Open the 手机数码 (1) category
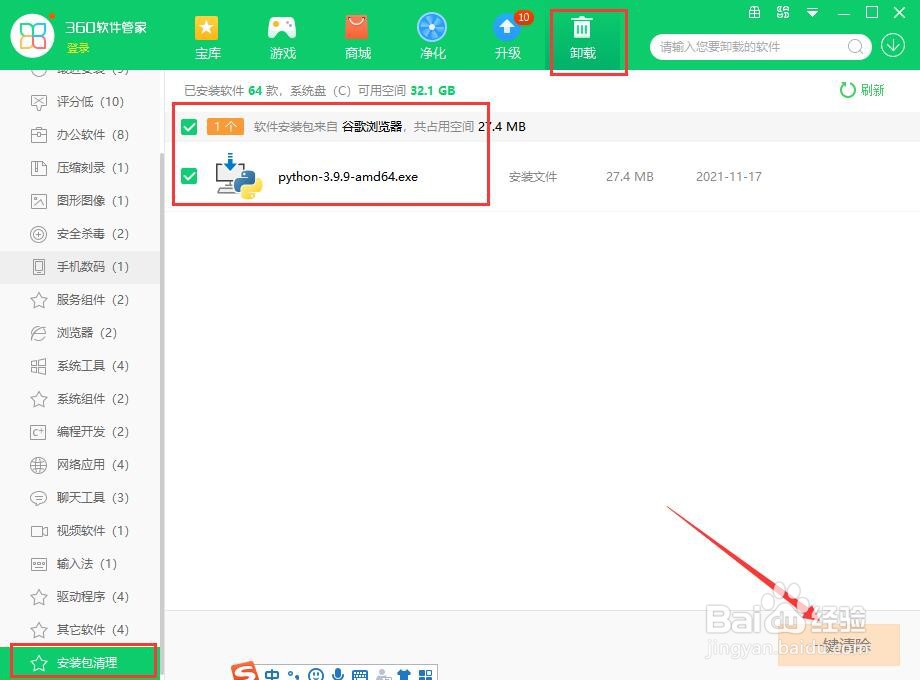The image size is (920, 680). point(80,267)
